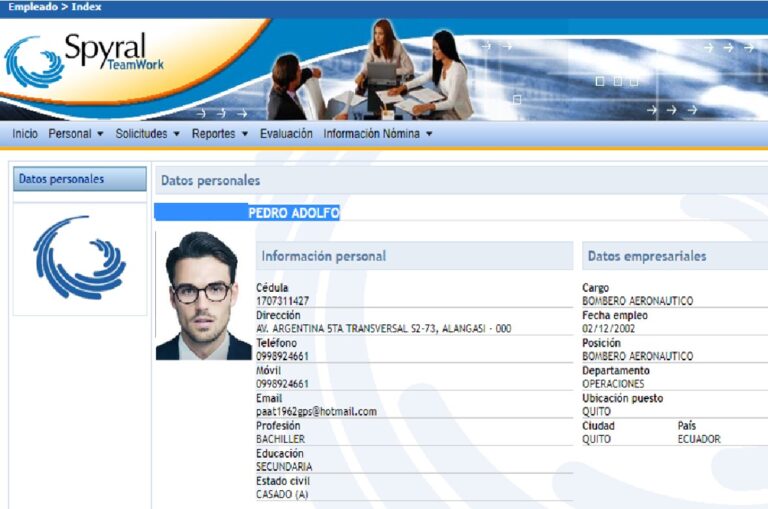
Task: Expand the Información Nómina dropdown
Action: tap(377, 133)
